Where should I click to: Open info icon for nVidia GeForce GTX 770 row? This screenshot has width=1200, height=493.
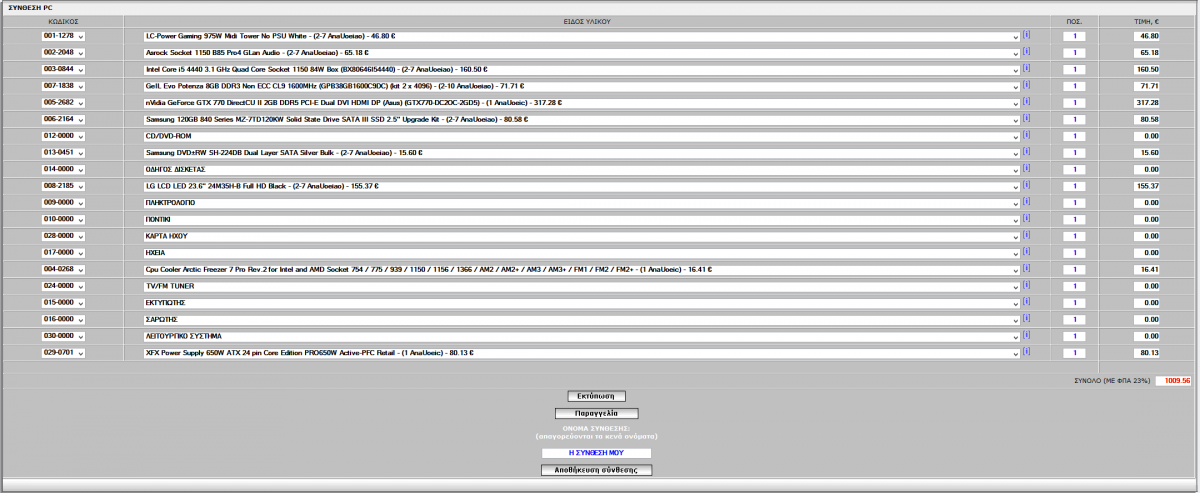coord(1026,102)
